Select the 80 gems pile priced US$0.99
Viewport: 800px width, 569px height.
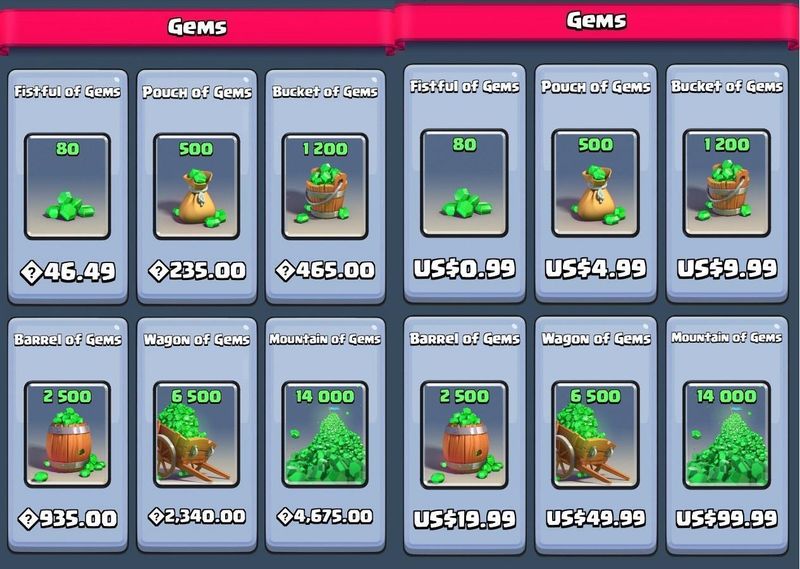coord(464,183)
